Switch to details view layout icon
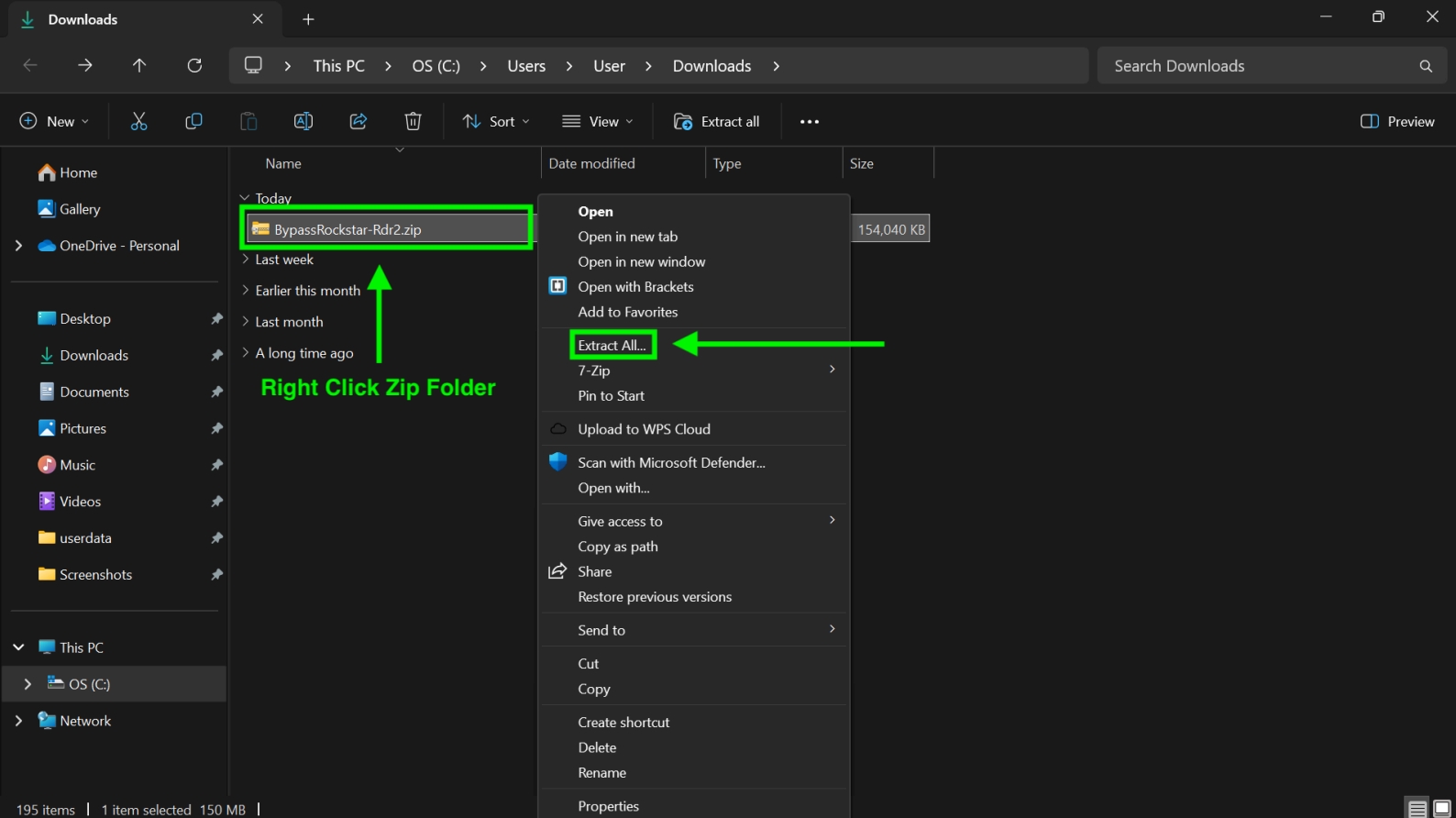Image resolution: width=1456 pixels, height=818 pixels. tap(1417, 808)
